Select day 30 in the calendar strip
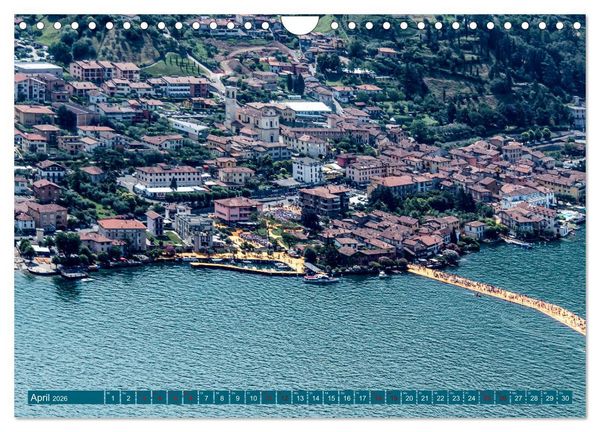This screenshot has width=600, height=432. (x=566, y=398)
